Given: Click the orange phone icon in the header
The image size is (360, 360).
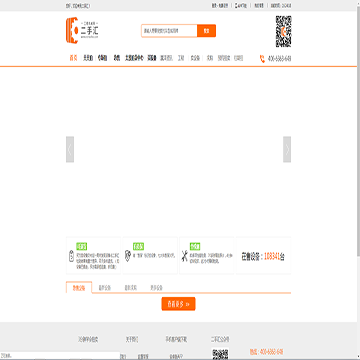Looking at the screenshot, I should (x=262, y=59).
